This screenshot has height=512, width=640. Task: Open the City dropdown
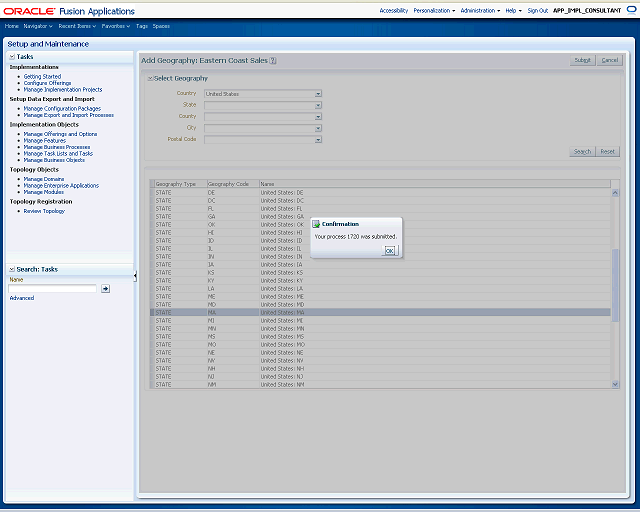click(x=318, y=128)
